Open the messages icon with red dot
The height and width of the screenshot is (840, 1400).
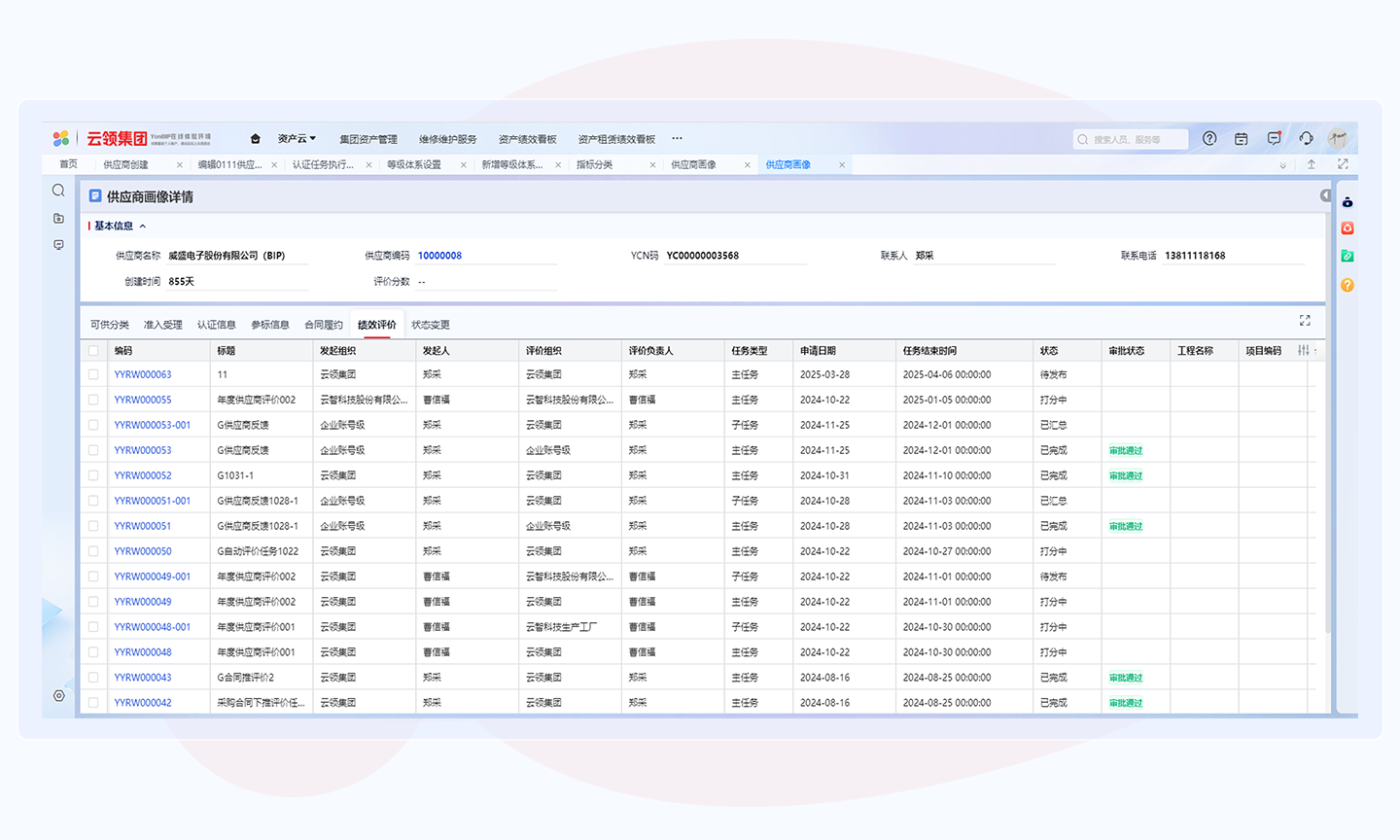pyautogui.click(x=1274, y=139)
